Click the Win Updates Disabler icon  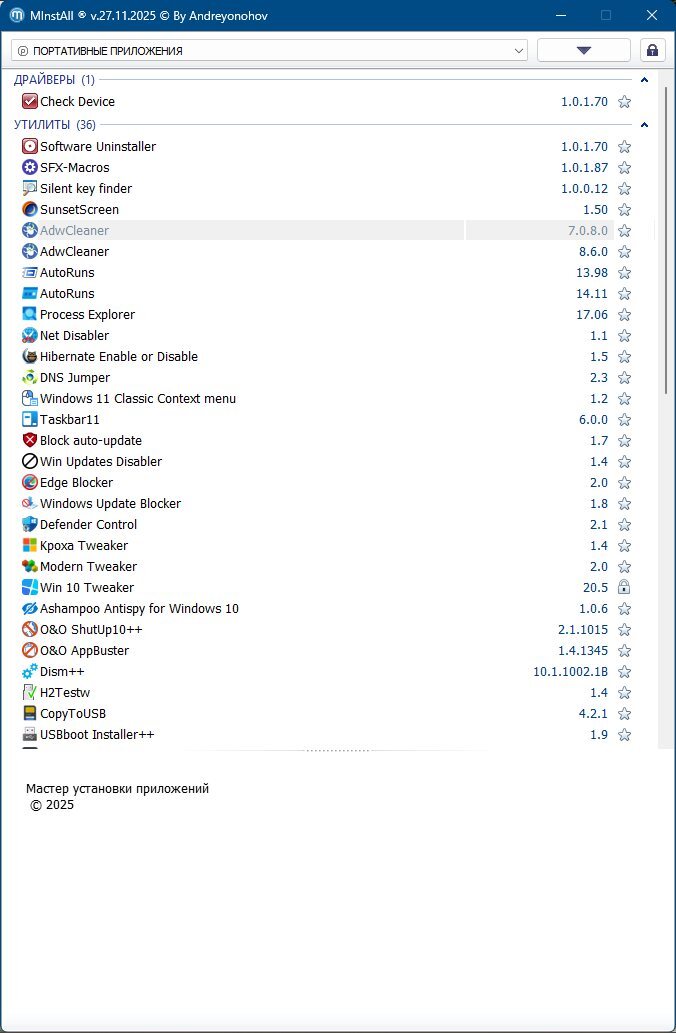point(29,461)
